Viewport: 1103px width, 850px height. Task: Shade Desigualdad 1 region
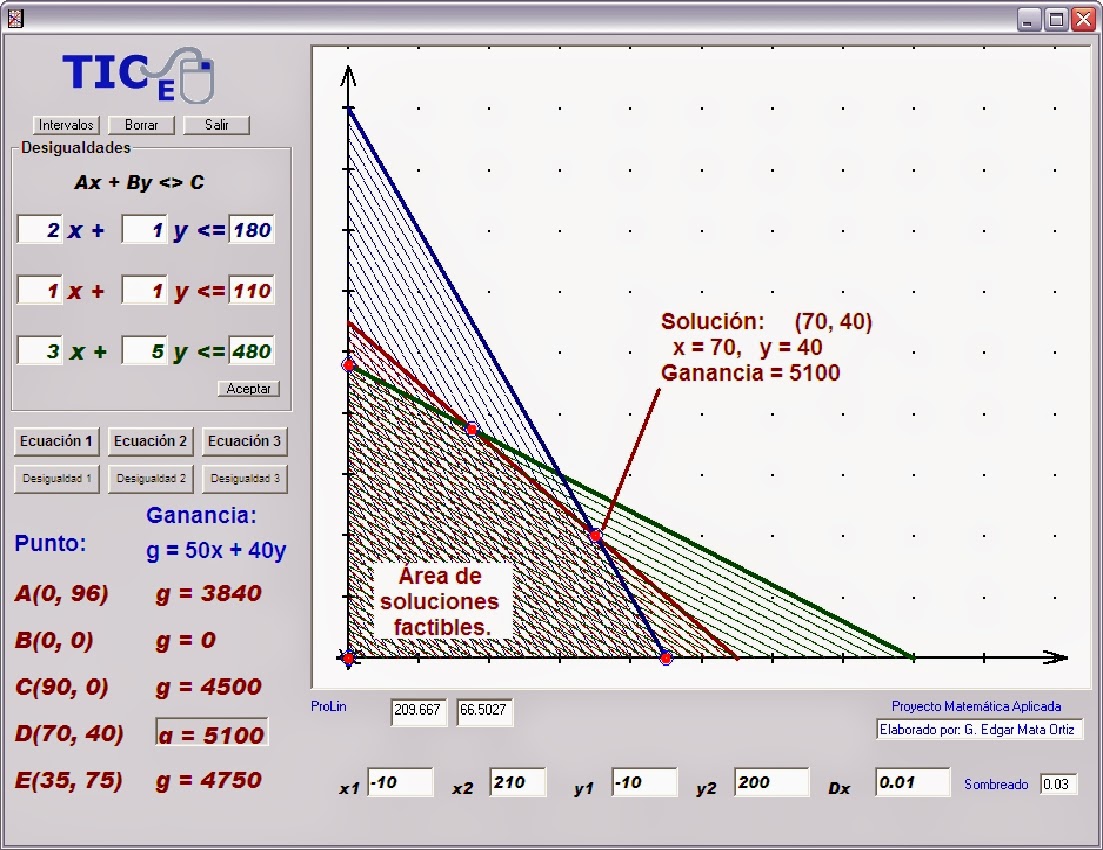tap(56, 479)
